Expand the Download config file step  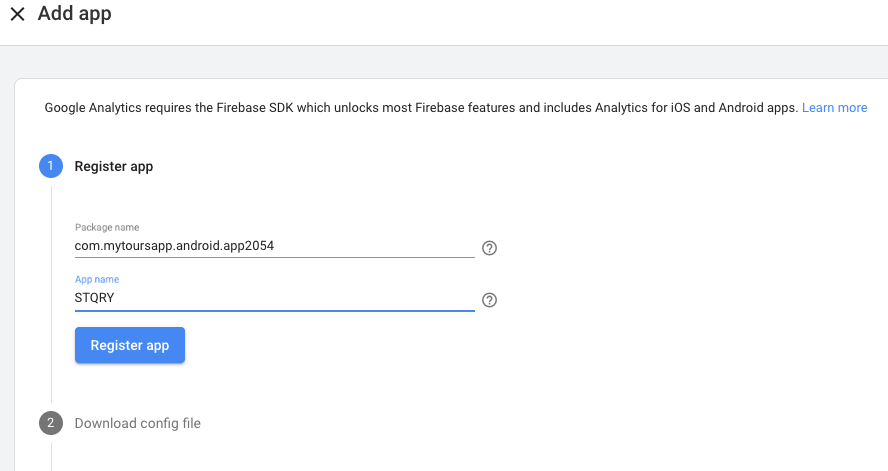[x=138, y=423]
